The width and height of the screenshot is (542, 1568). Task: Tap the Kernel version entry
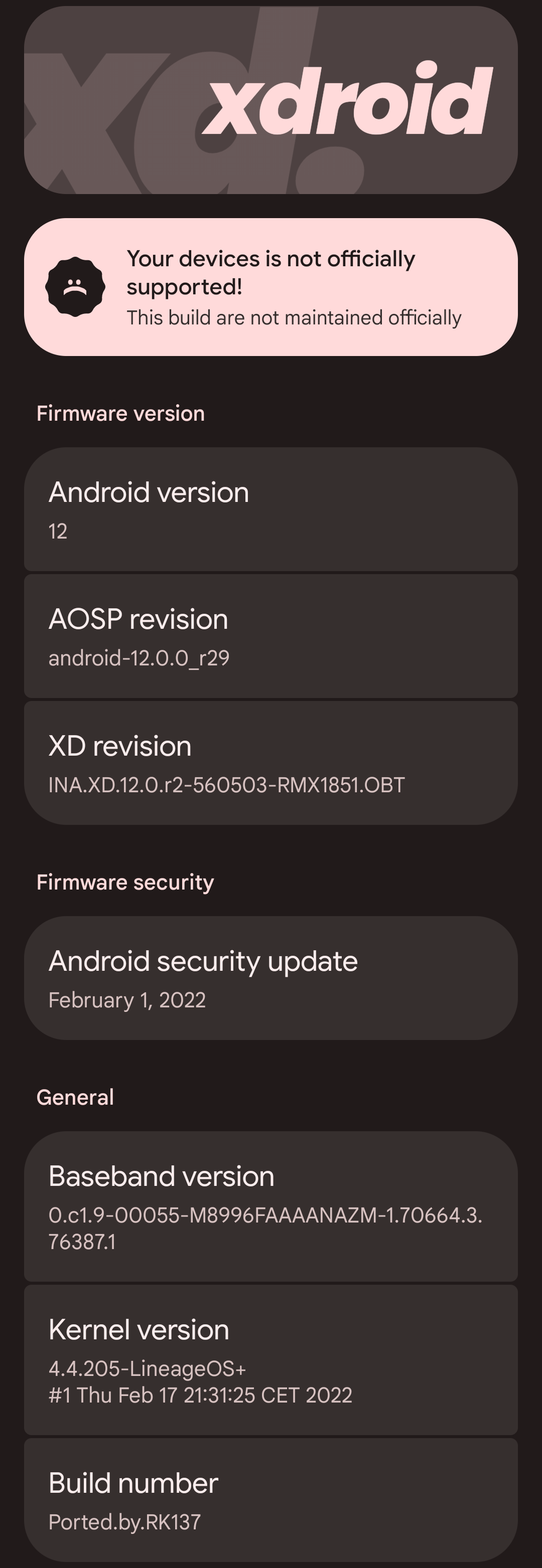point(271,1360)
